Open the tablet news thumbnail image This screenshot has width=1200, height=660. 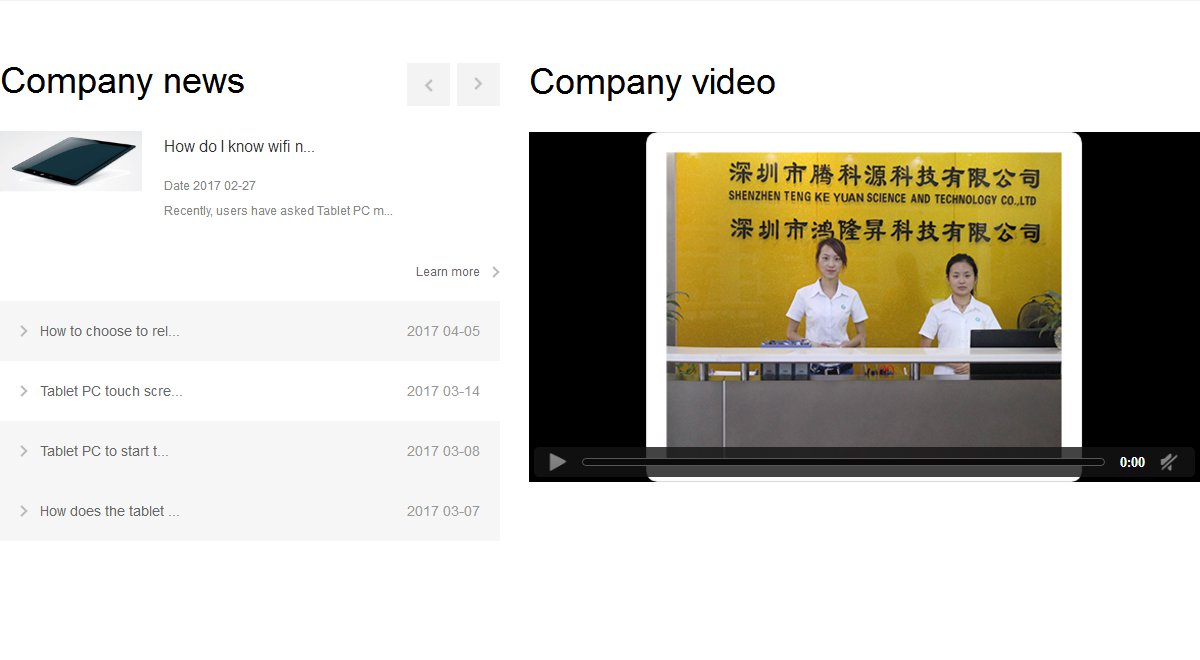pyautogui.click(x=71, y=161)
